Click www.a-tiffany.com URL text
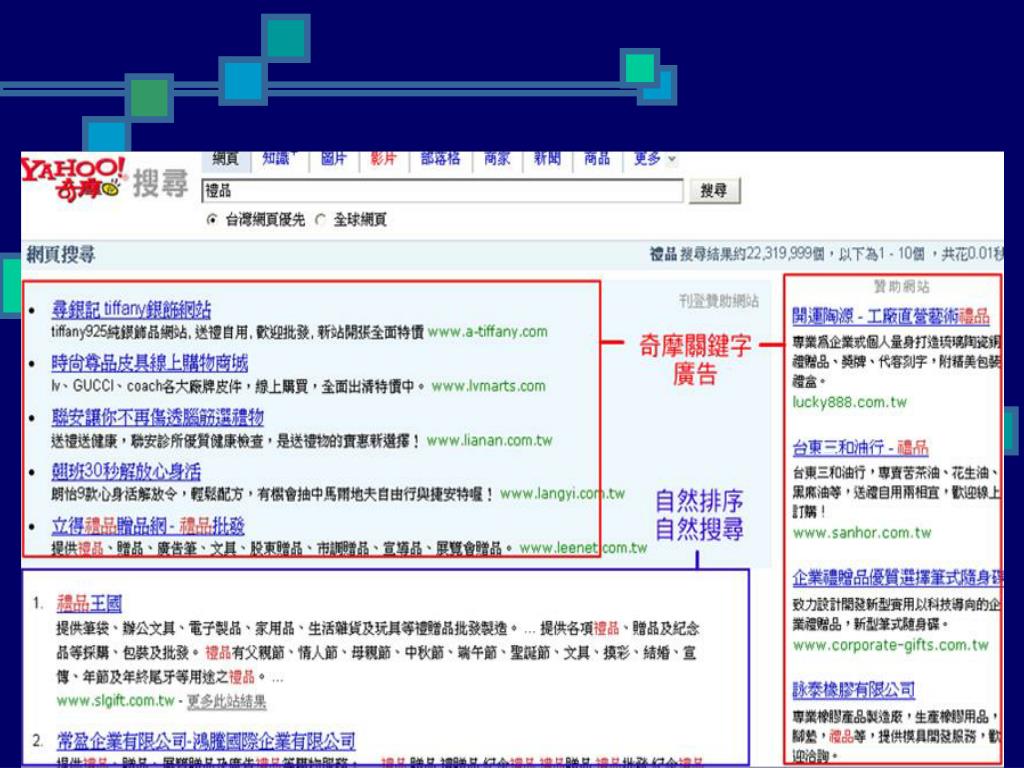The width and height of the screenshot is (1024, 768). click(488, 332)
